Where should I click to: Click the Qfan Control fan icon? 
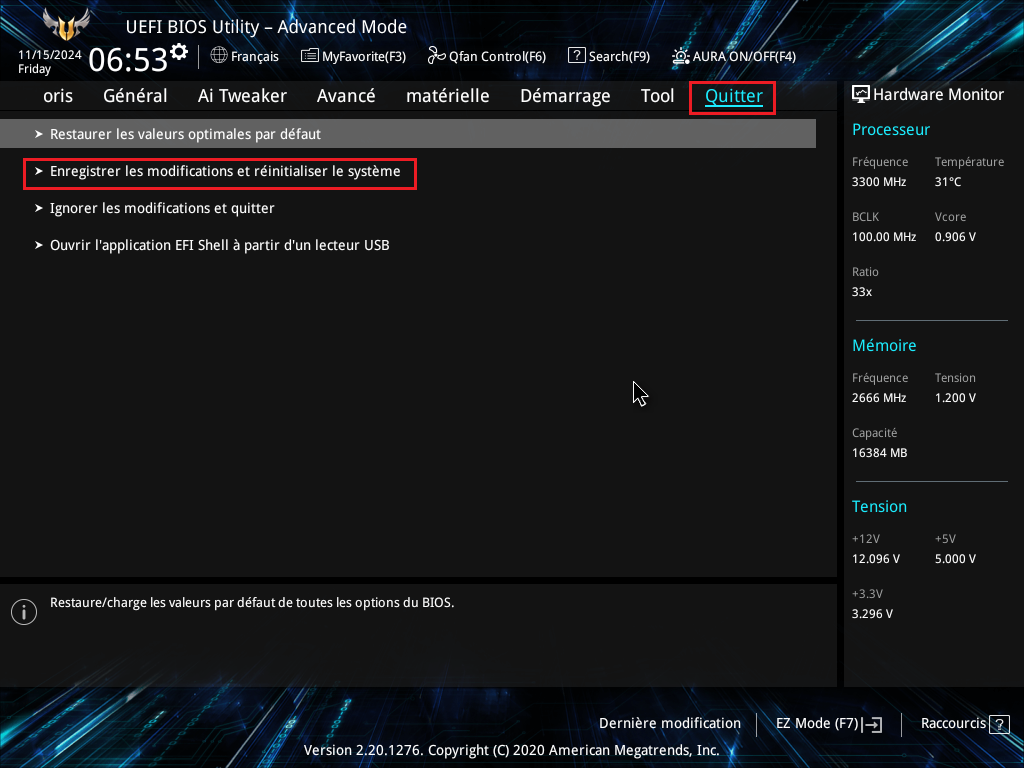pyautogui.click(x=436, y=56)
